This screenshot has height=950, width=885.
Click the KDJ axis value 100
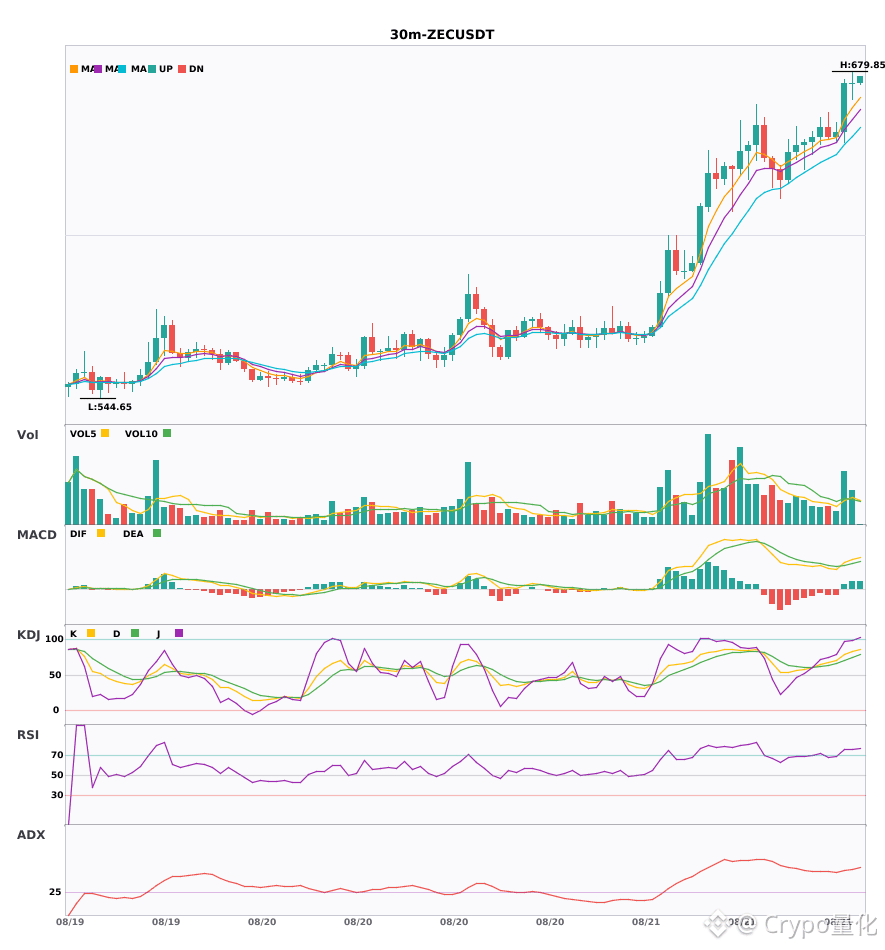click(x=54, y=639)
